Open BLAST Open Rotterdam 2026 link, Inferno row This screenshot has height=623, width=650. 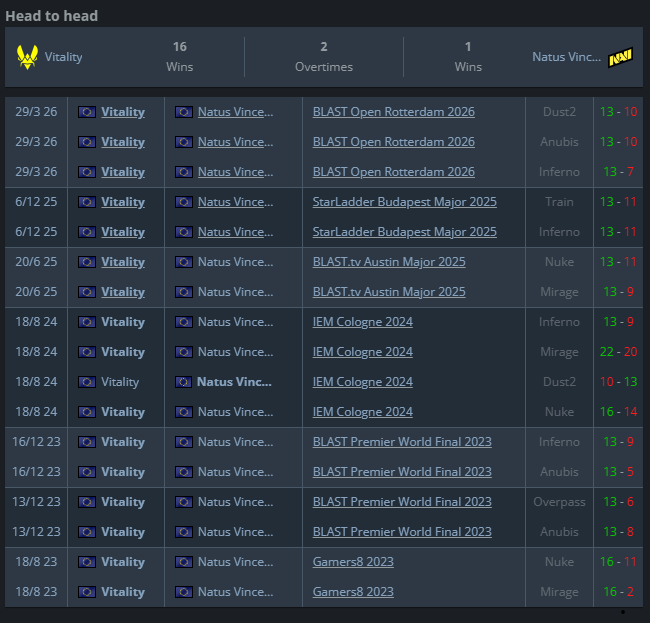(x=394, y=172)
